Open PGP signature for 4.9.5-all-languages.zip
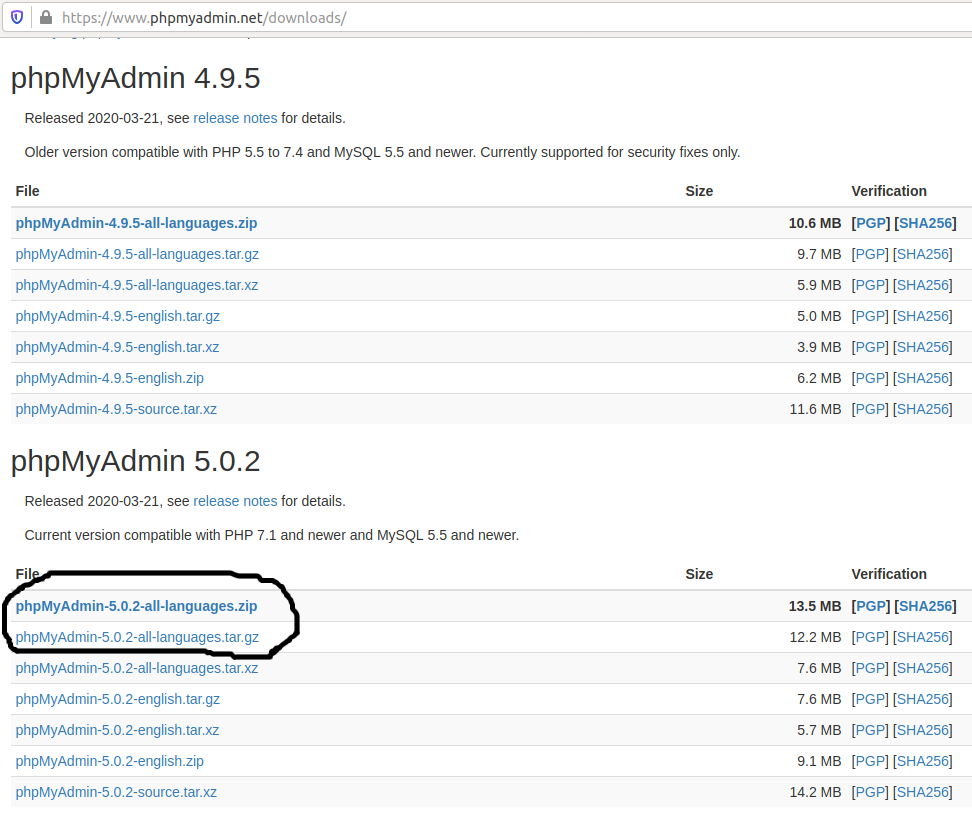 [870, 223]
